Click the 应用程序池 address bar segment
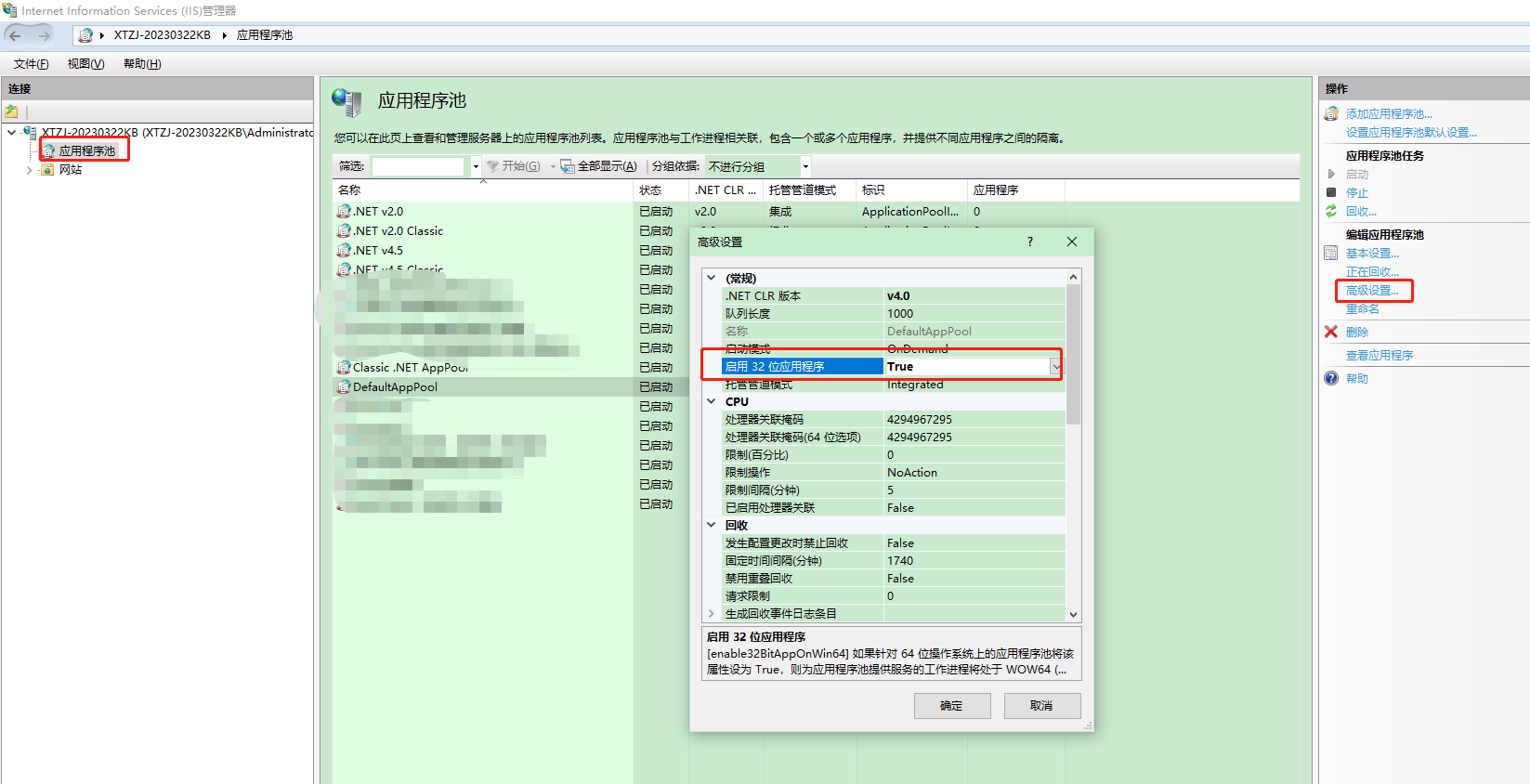 pos(265,35)
